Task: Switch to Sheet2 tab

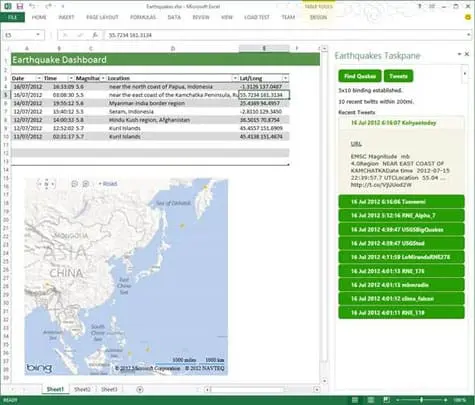Action: click(x=82, y=389)
